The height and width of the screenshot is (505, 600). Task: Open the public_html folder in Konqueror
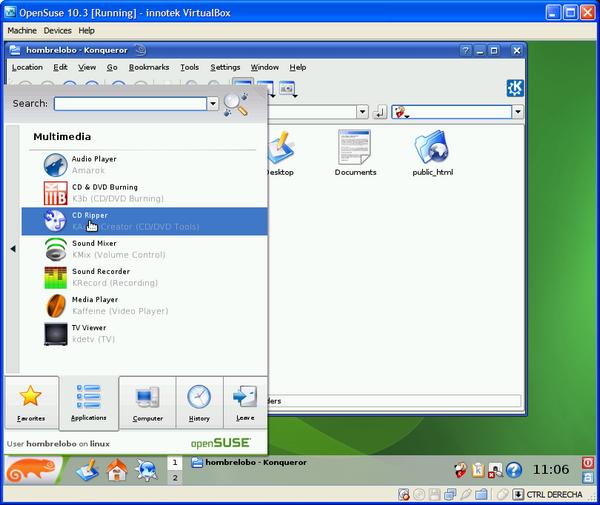pos(432,153)
